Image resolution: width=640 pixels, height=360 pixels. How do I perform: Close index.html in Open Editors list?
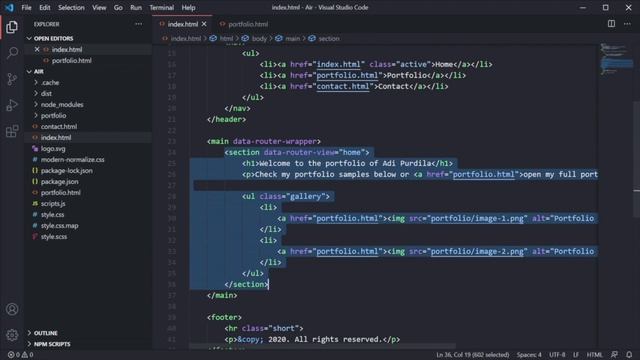pyautogui.click(x=37, y=49)
